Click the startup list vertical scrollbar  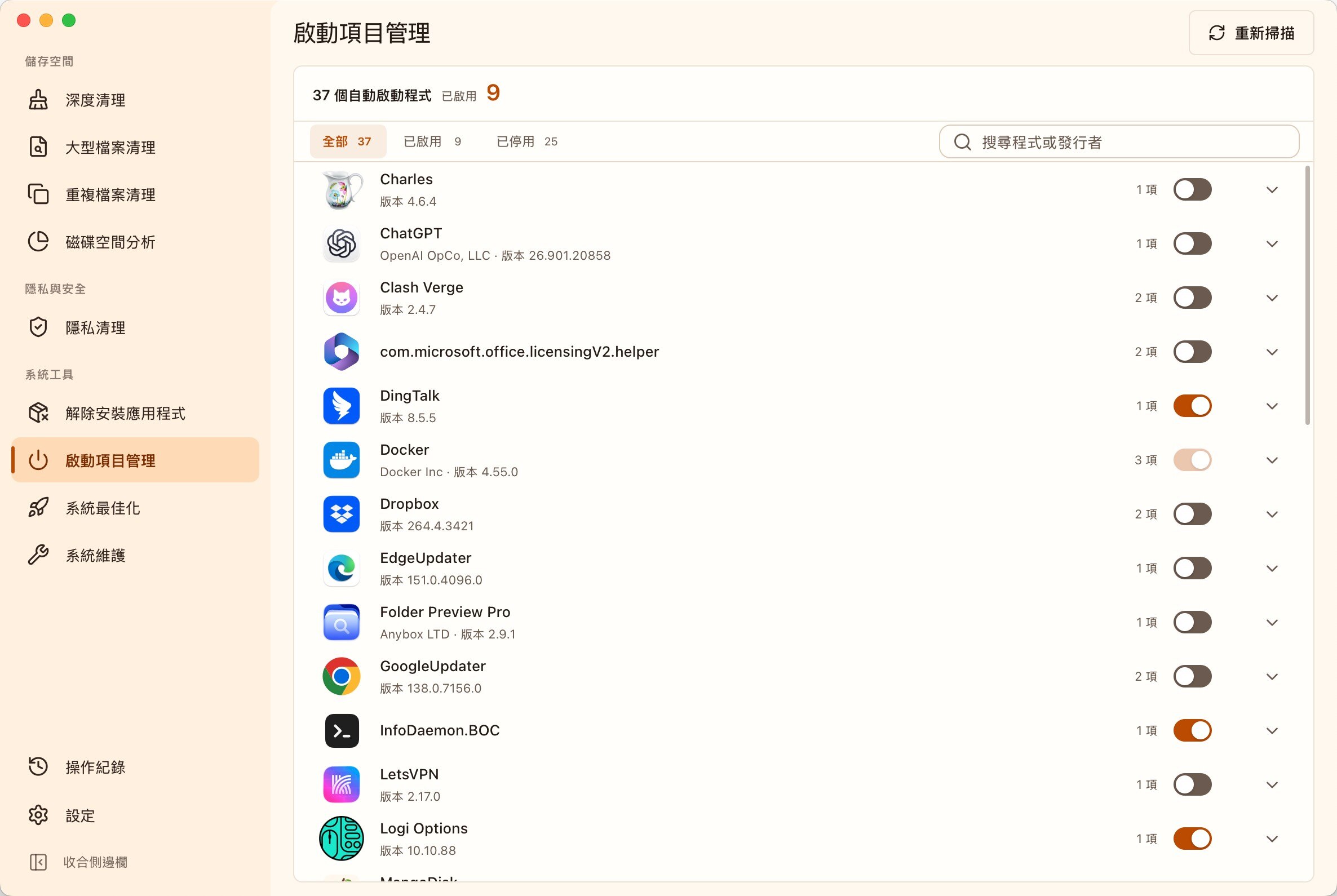[x=1308, y=295]
